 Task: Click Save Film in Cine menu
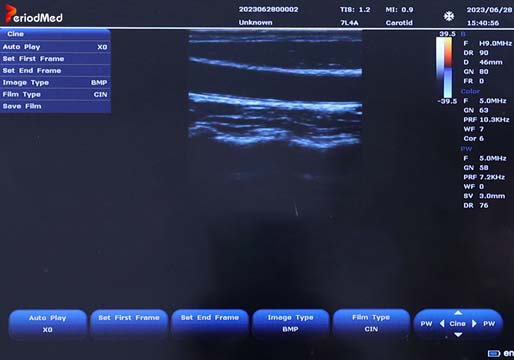(55, 106)
